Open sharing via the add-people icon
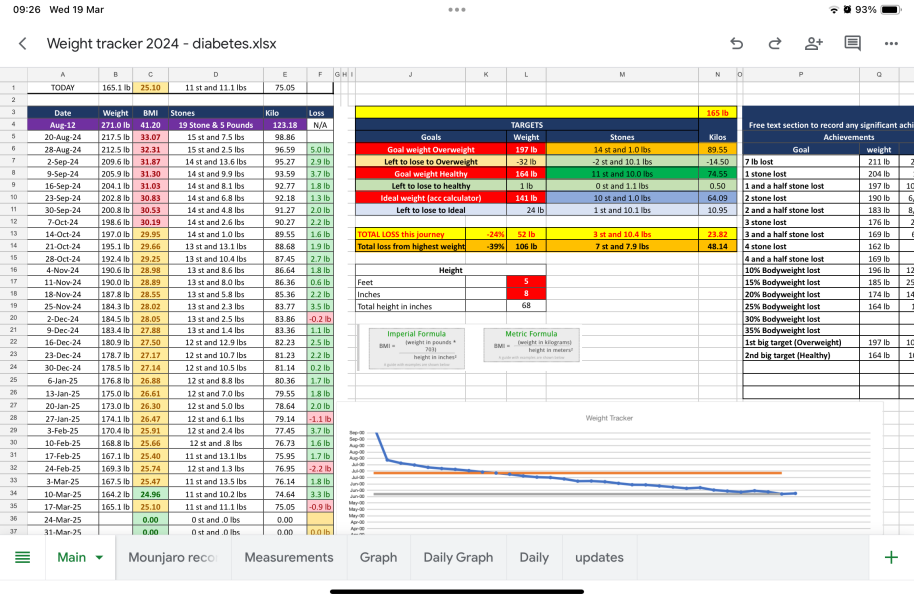 [813, 44]
